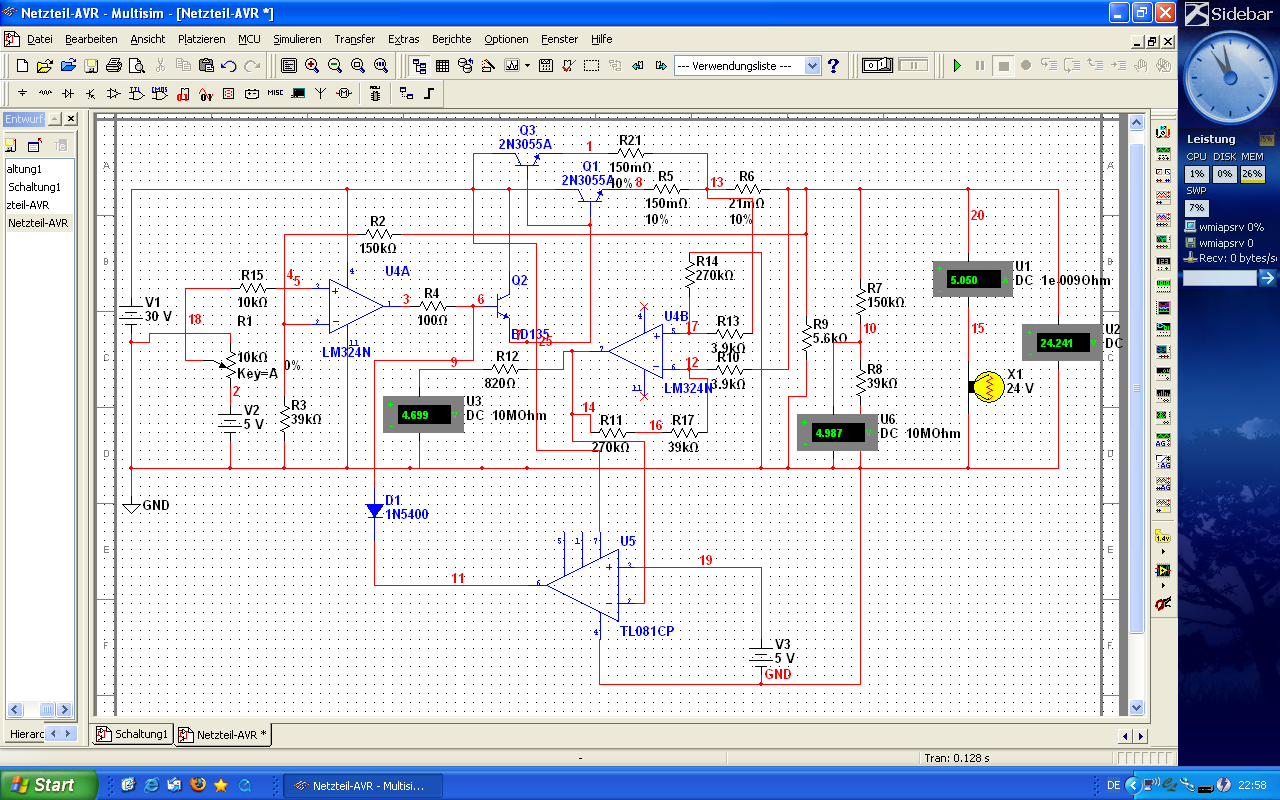Place an electromechanical motor component

coord(344,93)
